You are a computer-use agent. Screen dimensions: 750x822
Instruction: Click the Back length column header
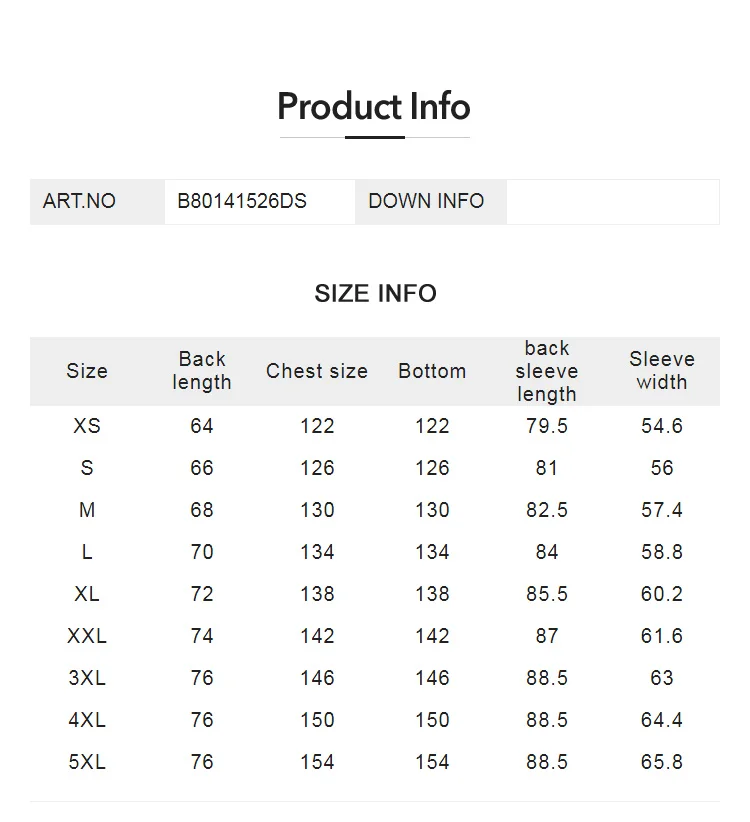202,371
